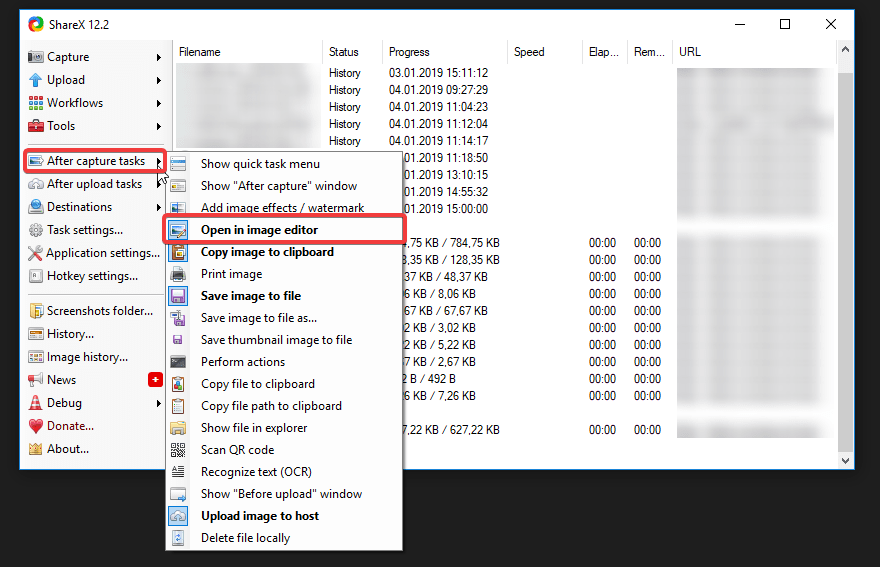Click the Task settings gear icon
Viewport: 880px width, 567px height.
coord(36,230)
